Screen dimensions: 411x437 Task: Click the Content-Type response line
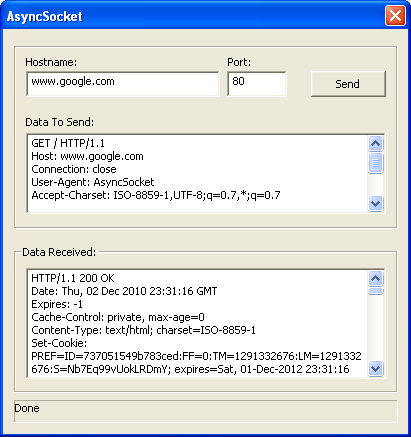pyautogui.click(x=143, y=330)
